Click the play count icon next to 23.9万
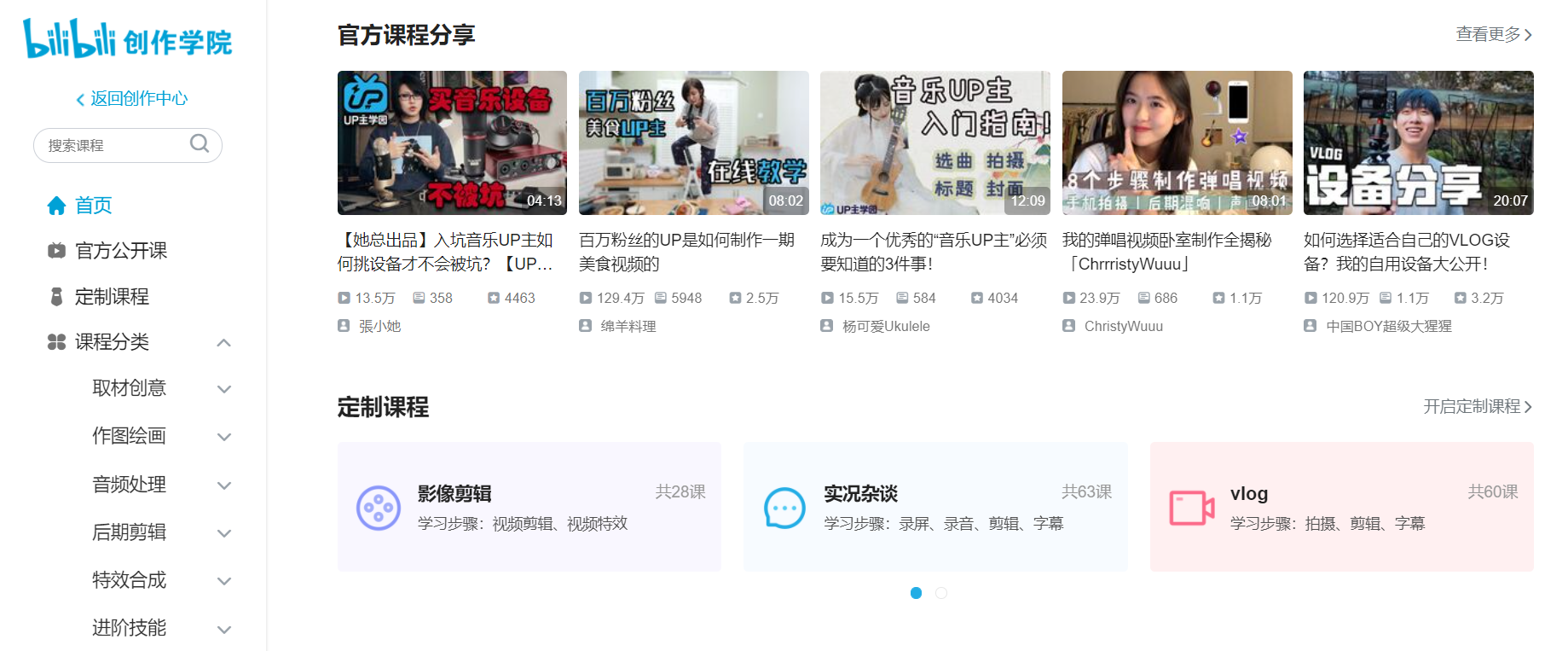 point(1069,298)
